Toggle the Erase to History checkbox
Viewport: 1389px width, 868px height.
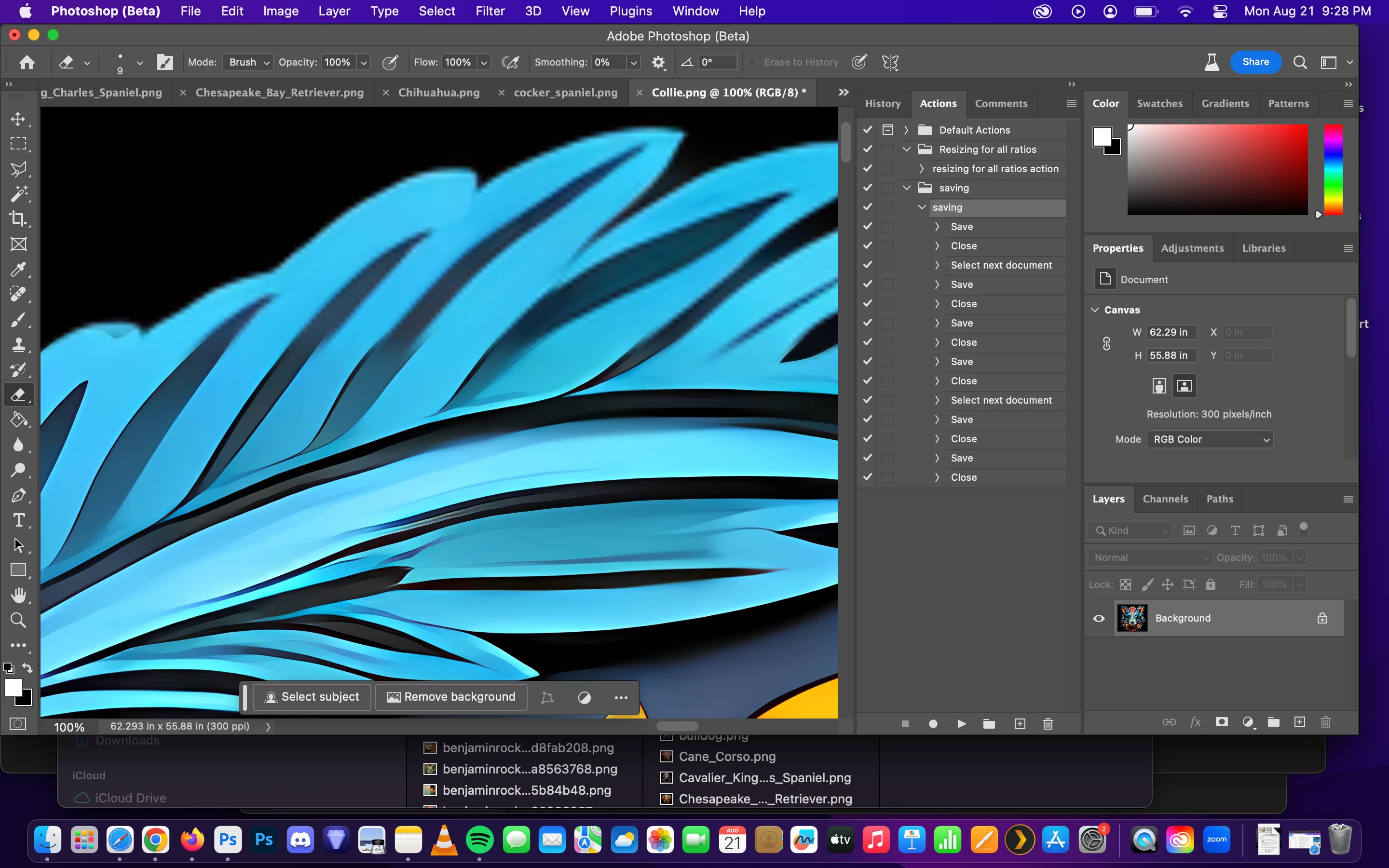click(x=752, y=62)
